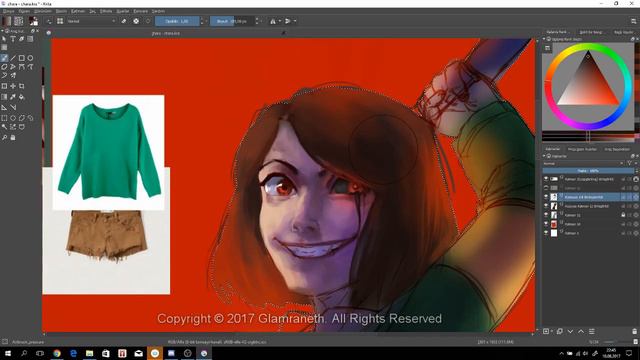Select the Gradient tool

point(4,97)
